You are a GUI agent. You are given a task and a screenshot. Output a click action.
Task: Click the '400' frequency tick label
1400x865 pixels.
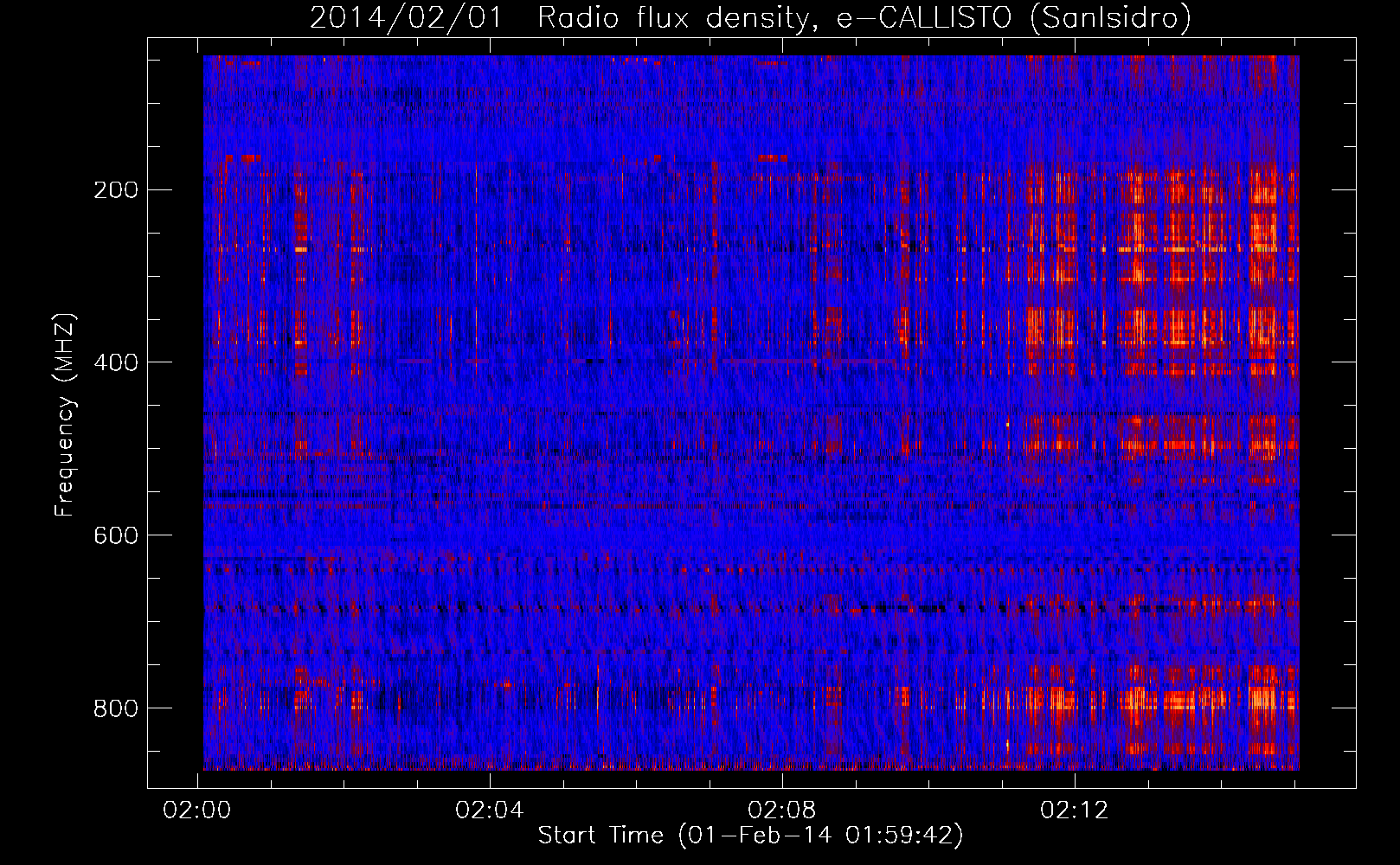tap(116, 362)
